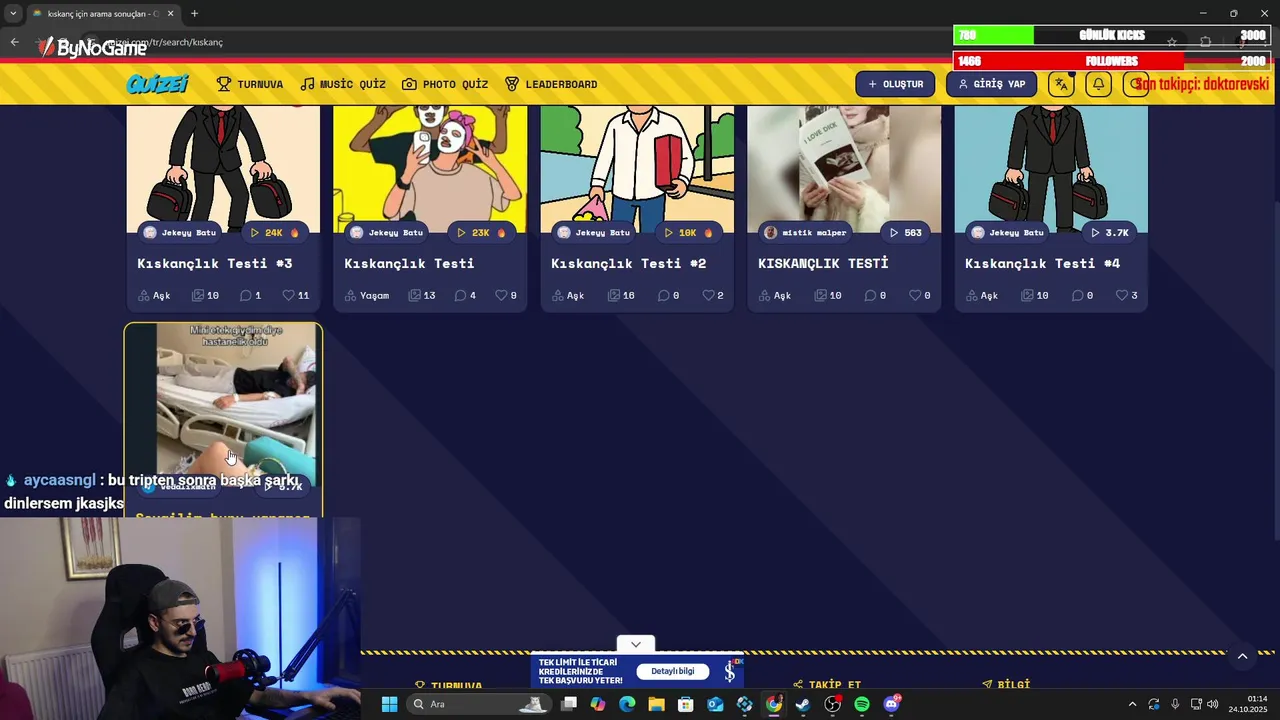Open the KISKANÇLIK TESTİ book thumbnail

point(844,170)
